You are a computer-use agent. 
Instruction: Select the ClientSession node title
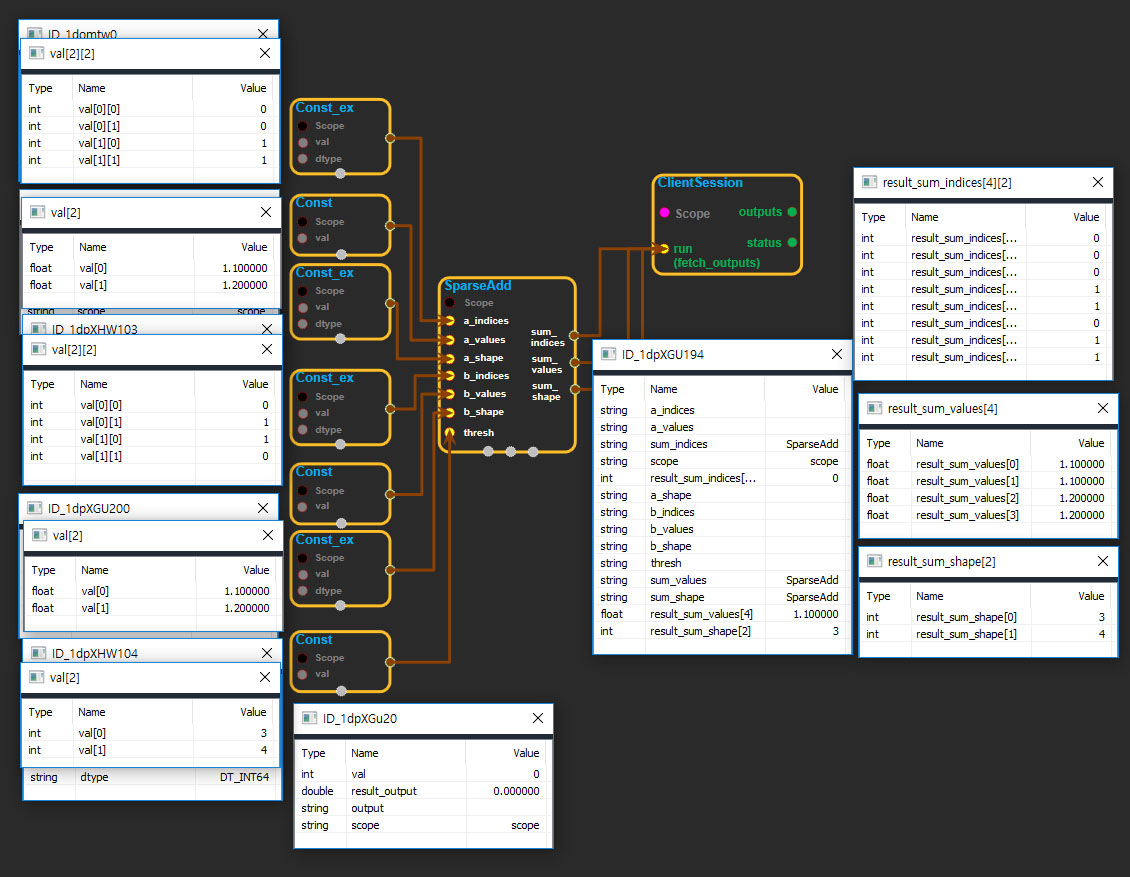[x=700, y=183]
